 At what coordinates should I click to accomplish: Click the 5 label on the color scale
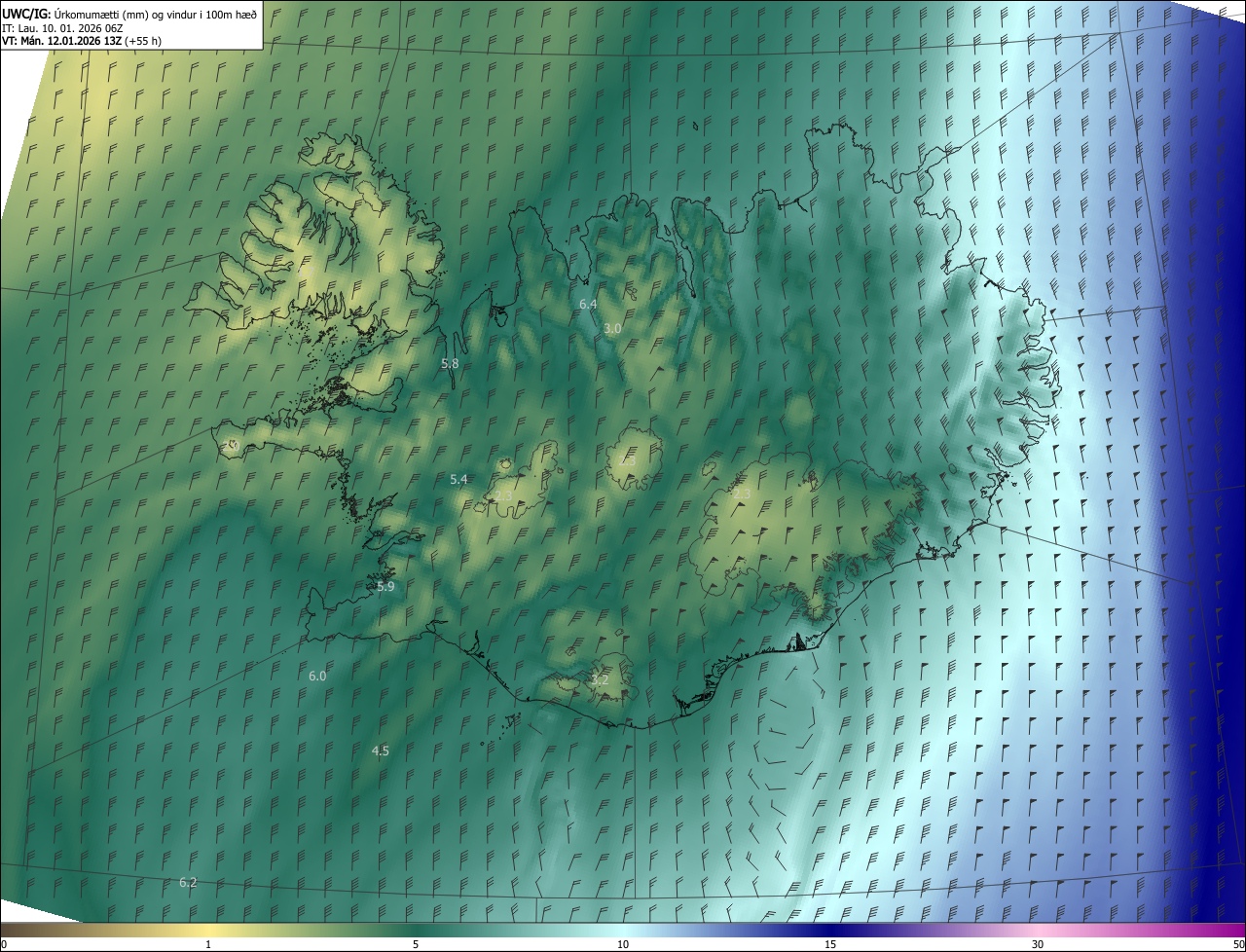416,944
